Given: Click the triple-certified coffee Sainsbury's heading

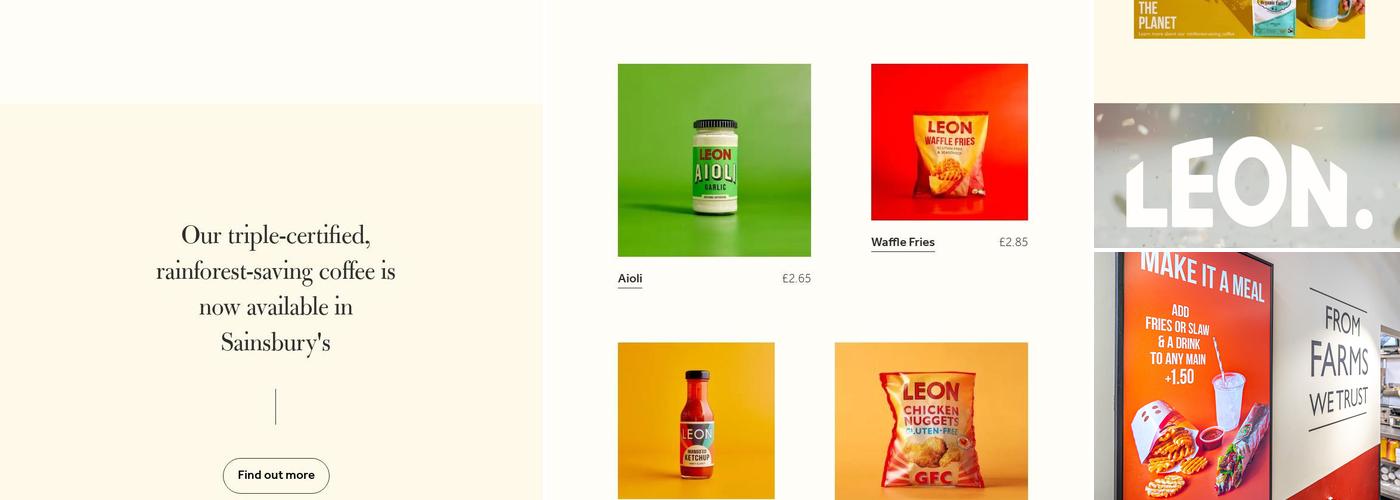Looking at the screenshot, I should click(276, 289).
